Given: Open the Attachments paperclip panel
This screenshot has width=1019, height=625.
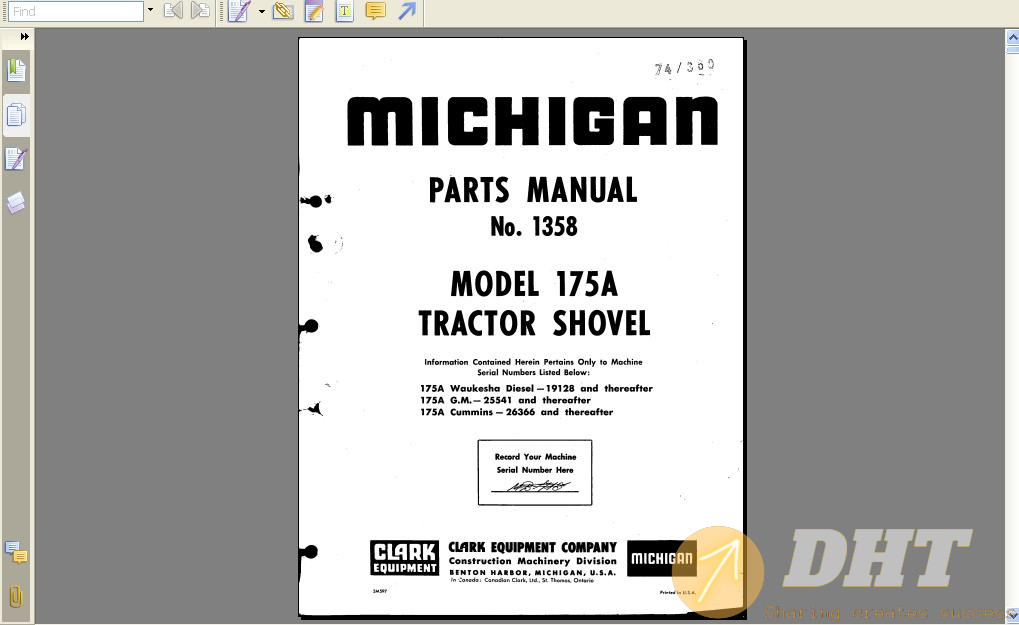Looking at the screenshot, I should (x=16, y=596).
